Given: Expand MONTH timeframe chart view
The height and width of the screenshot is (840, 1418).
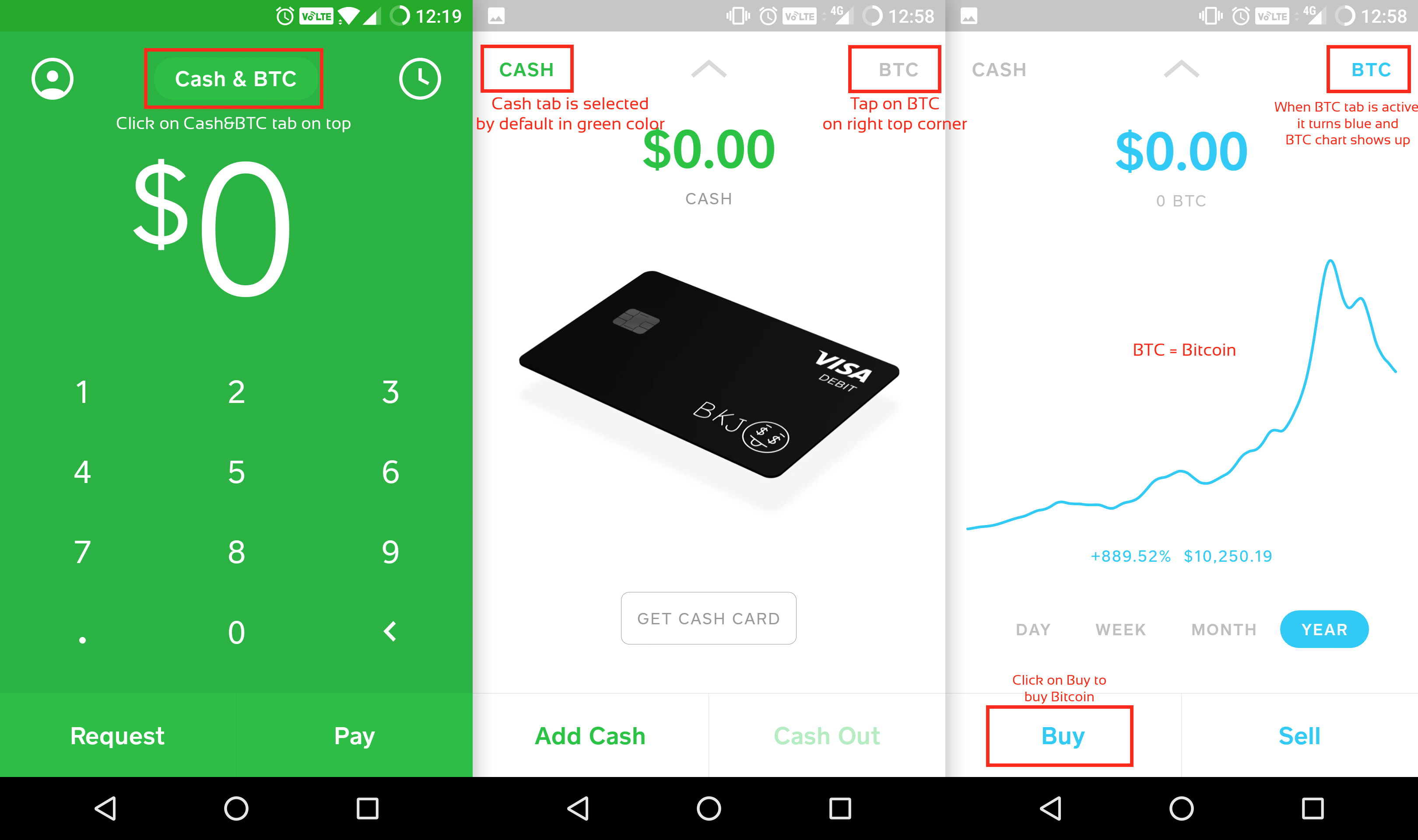Looking at the screenshot, I should click(x=1225, y=630).
